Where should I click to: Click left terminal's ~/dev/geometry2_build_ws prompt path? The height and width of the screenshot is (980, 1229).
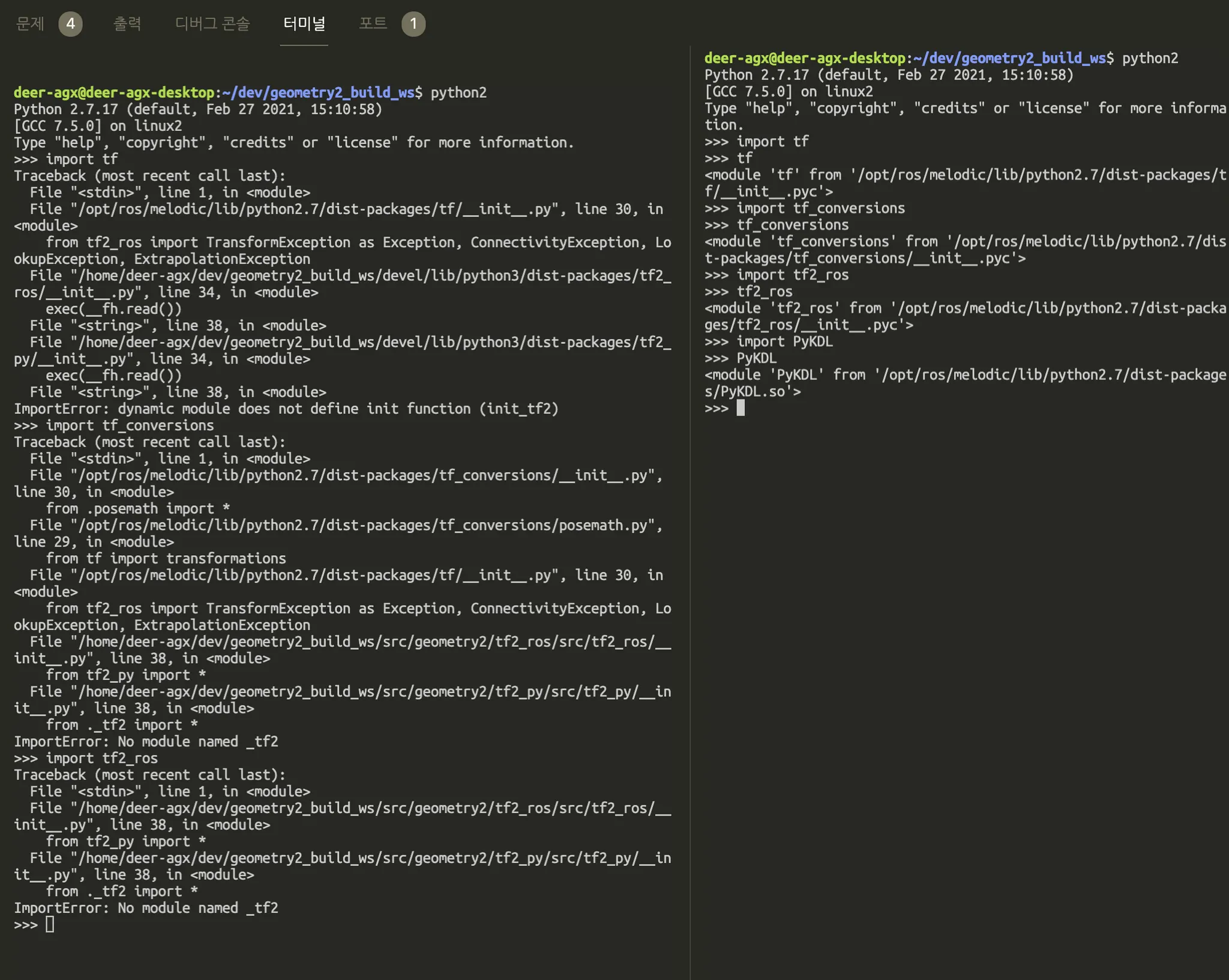click(318, 92)
